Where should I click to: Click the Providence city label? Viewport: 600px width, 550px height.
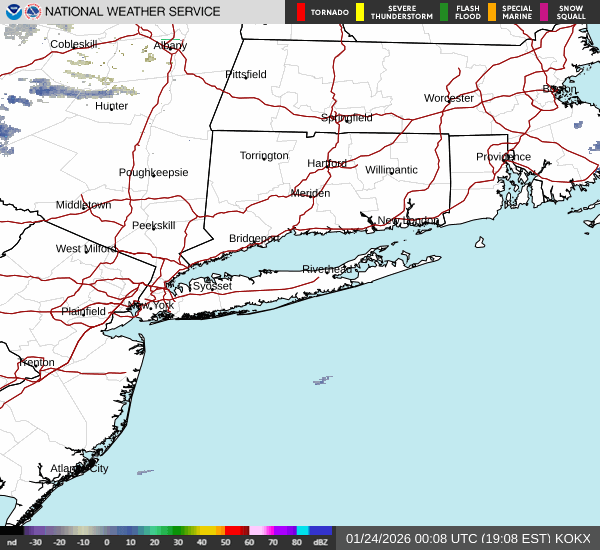(503, 157)
